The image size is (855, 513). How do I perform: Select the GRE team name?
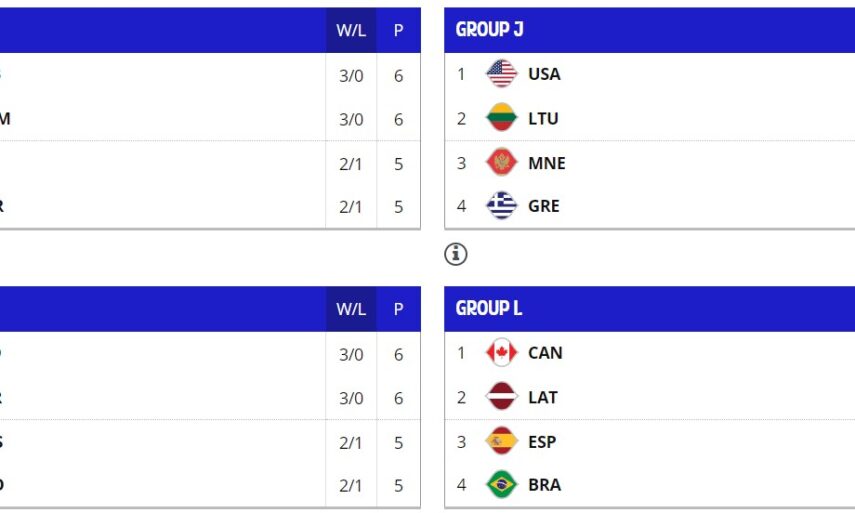click(544, 206)
